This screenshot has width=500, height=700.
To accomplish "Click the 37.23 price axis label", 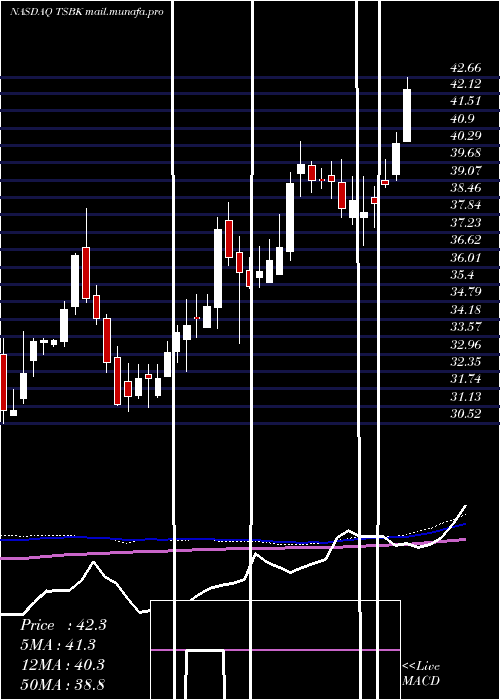I will (466, 223).
